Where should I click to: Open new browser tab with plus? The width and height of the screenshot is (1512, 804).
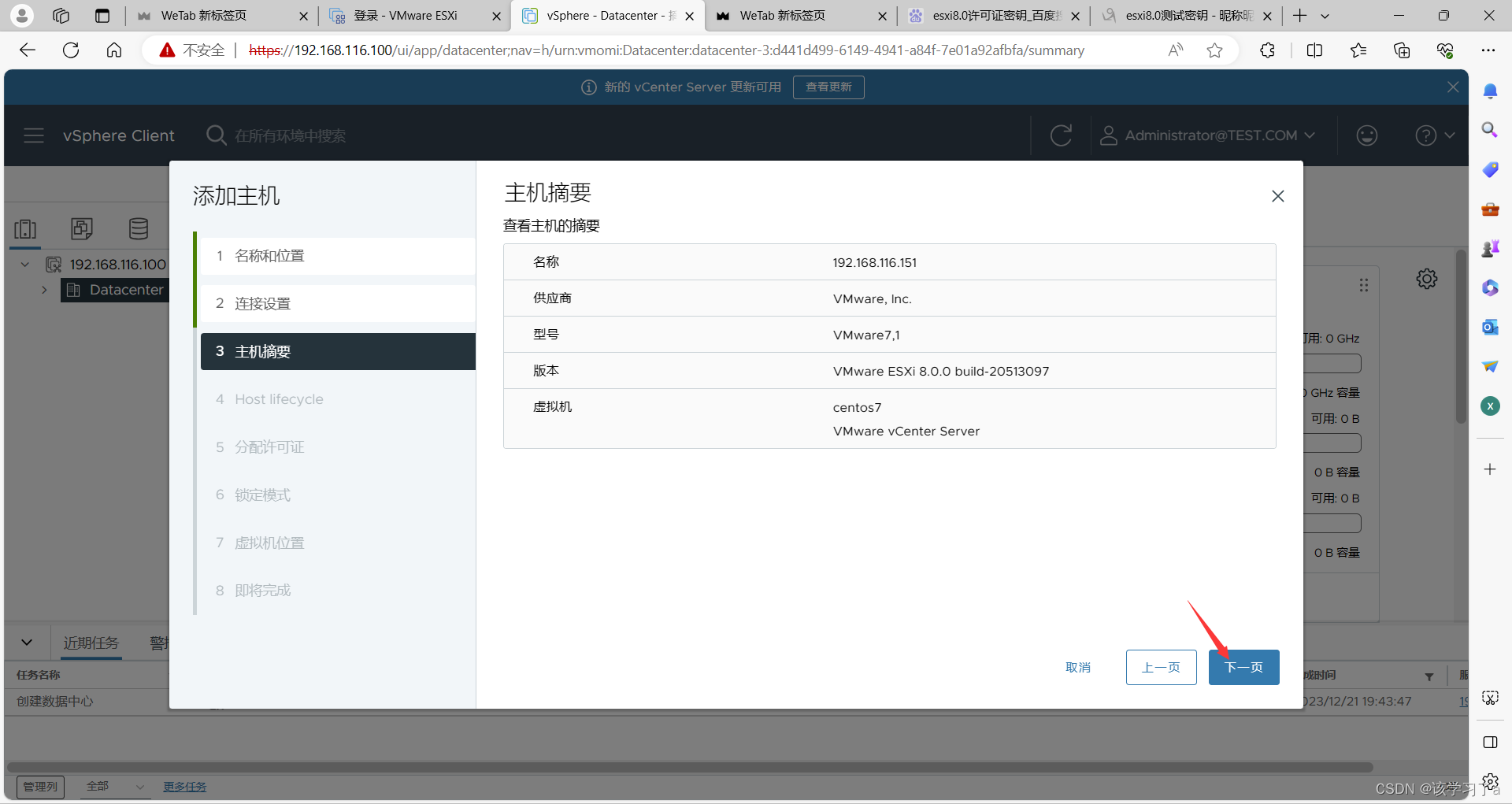tap(1299, 16)
